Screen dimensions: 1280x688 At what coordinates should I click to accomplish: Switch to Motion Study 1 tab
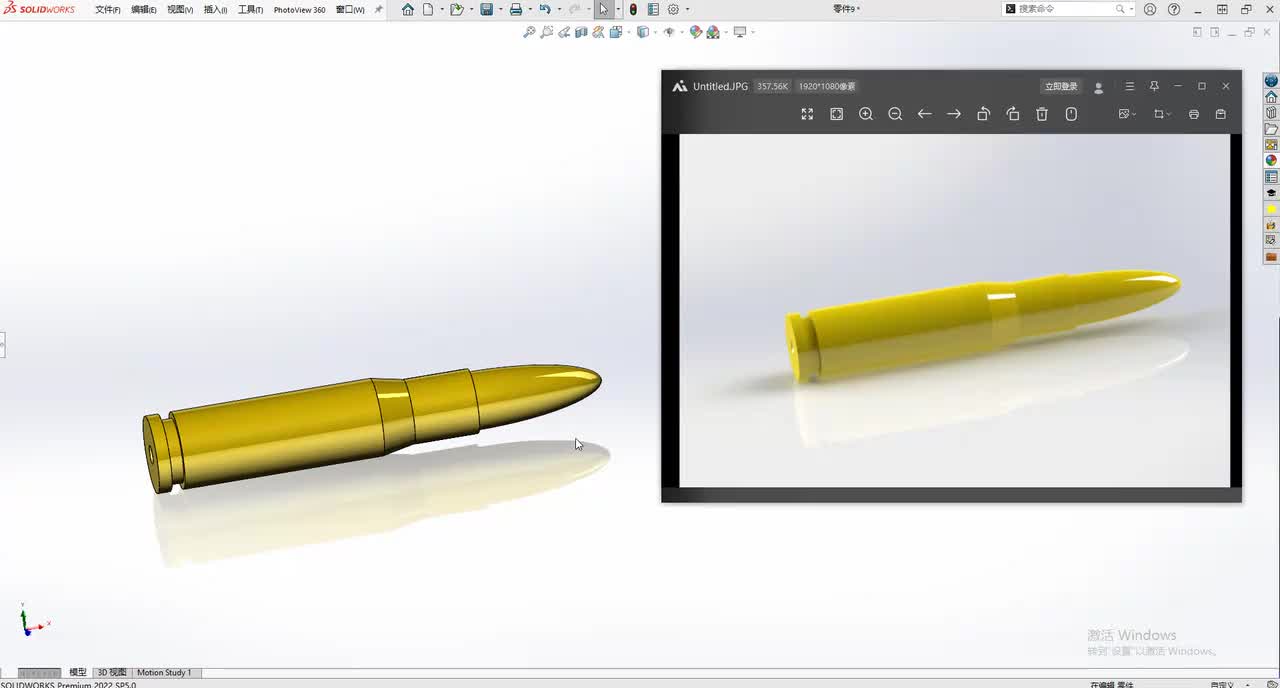[x=164, y=672]
